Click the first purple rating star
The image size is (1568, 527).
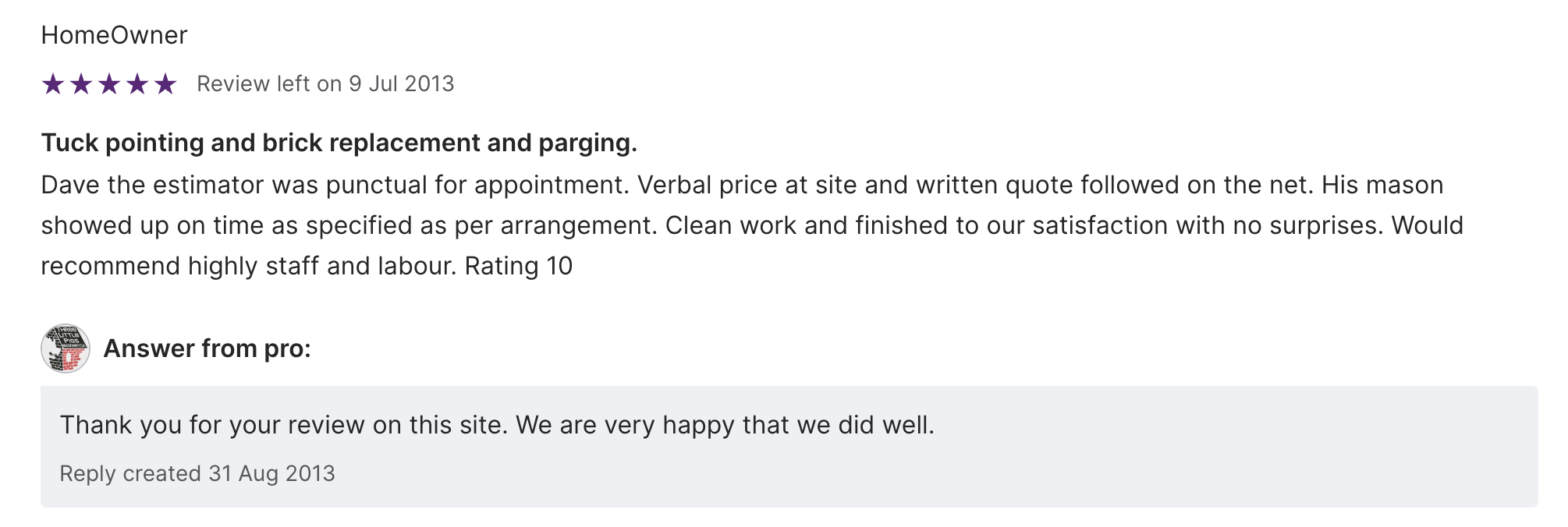53,84
